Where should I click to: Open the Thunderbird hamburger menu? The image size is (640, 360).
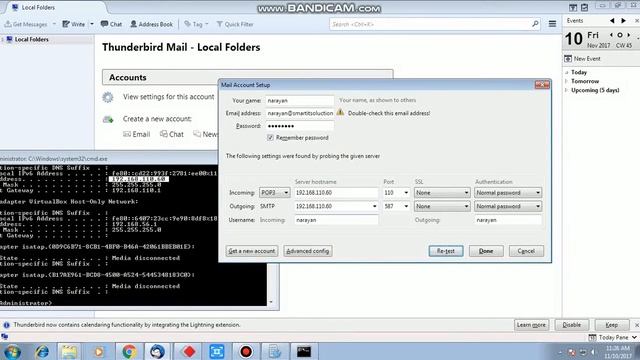552,24
